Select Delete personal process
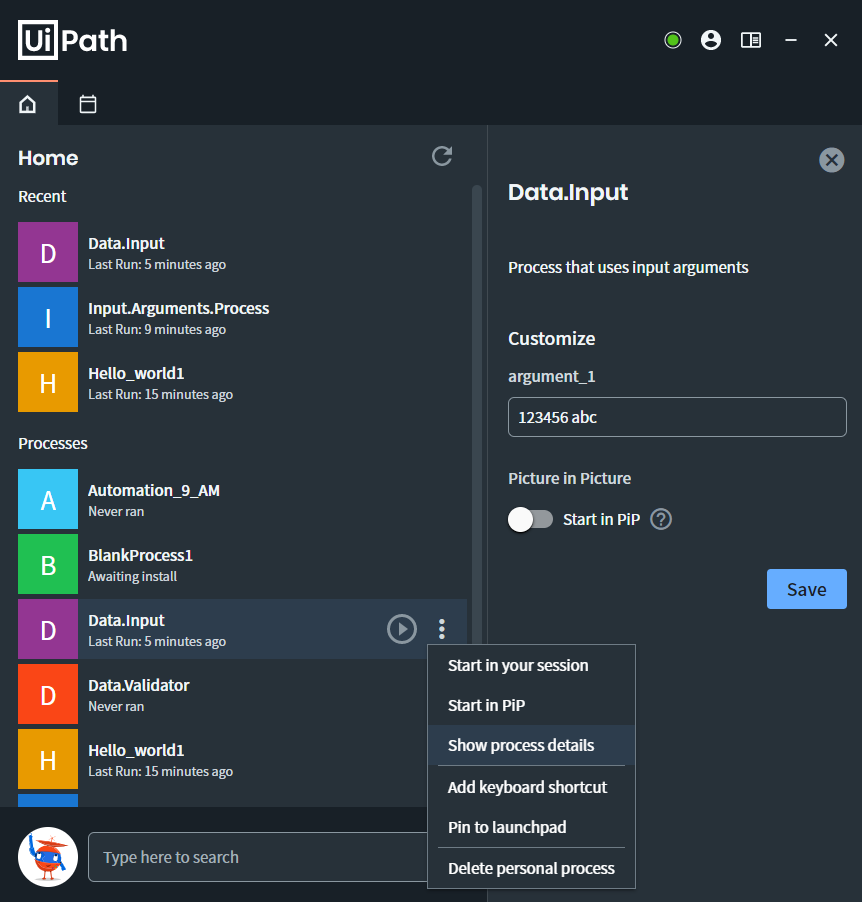The width and height of the screenshot is (862, 902). point(531,868)
